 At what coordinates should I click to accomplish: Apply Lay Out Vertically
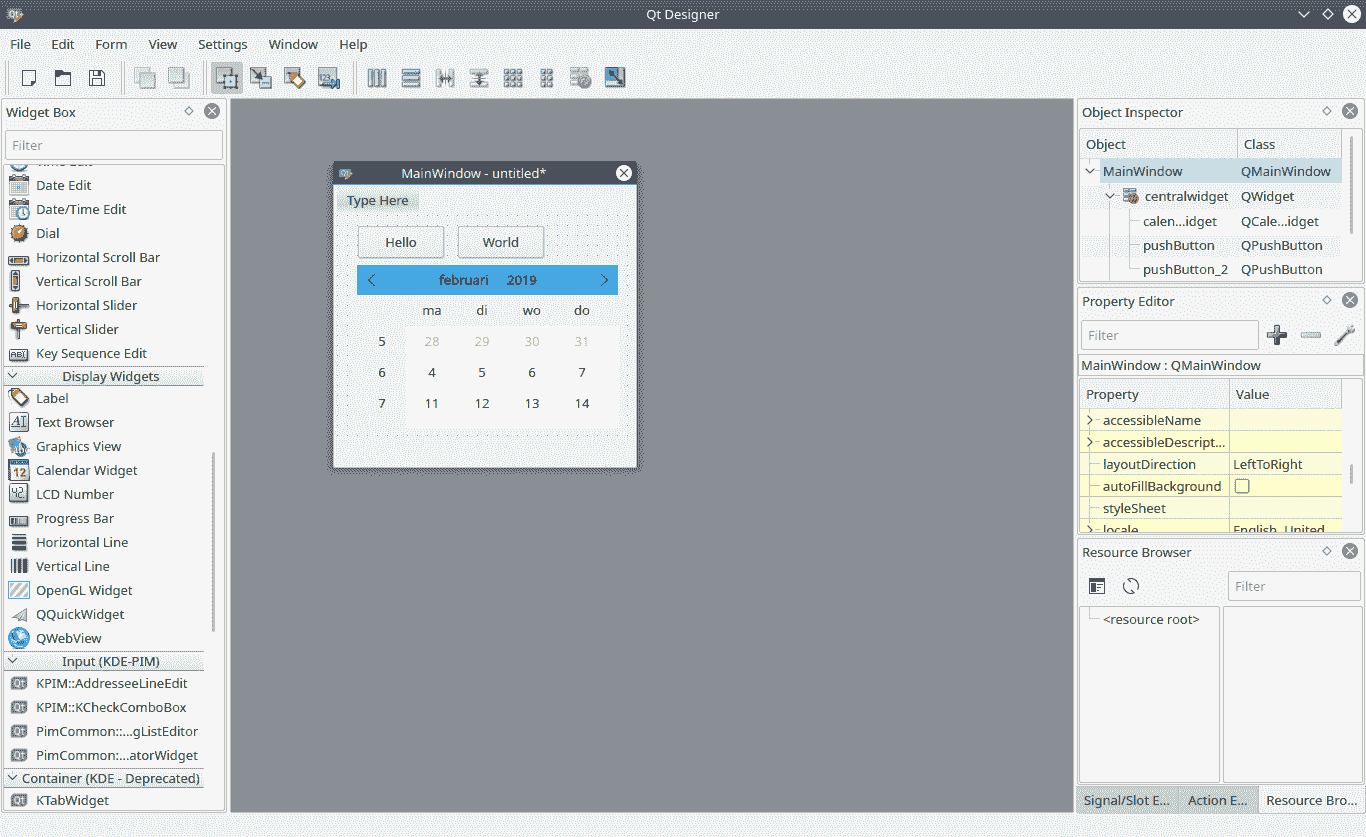pyautogui.click(x=410, y=78)
